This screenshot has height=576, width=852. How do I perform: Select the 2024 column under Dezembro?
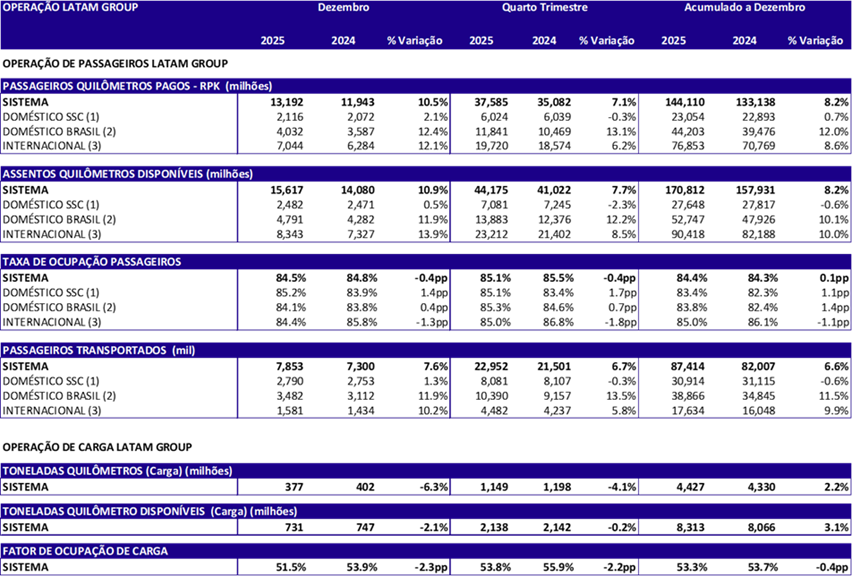pyautogui.click(x=343, y=41)
